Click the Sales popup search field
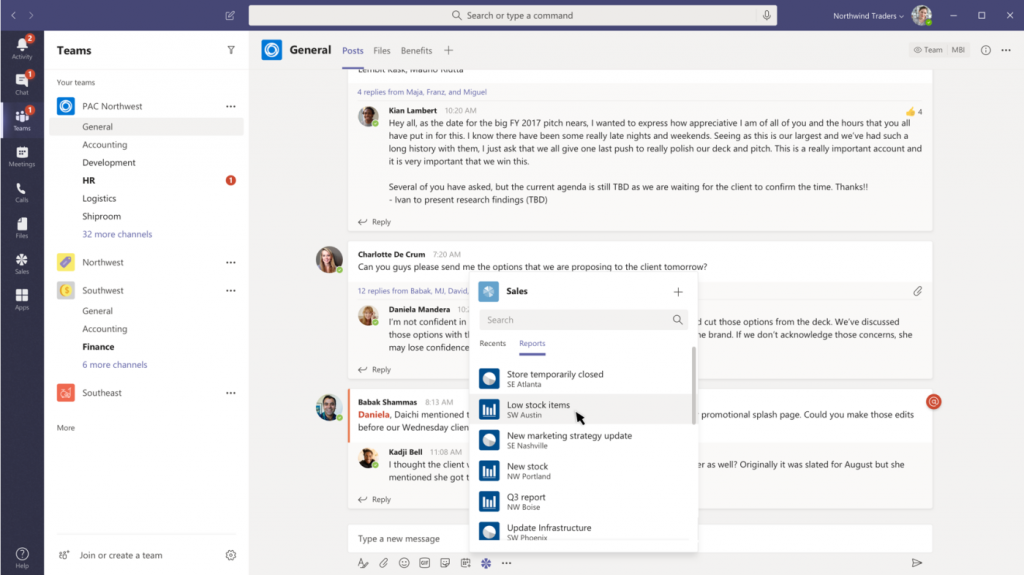The height and width of the screenshot is (575, 1024). click(x=575, y=320)
